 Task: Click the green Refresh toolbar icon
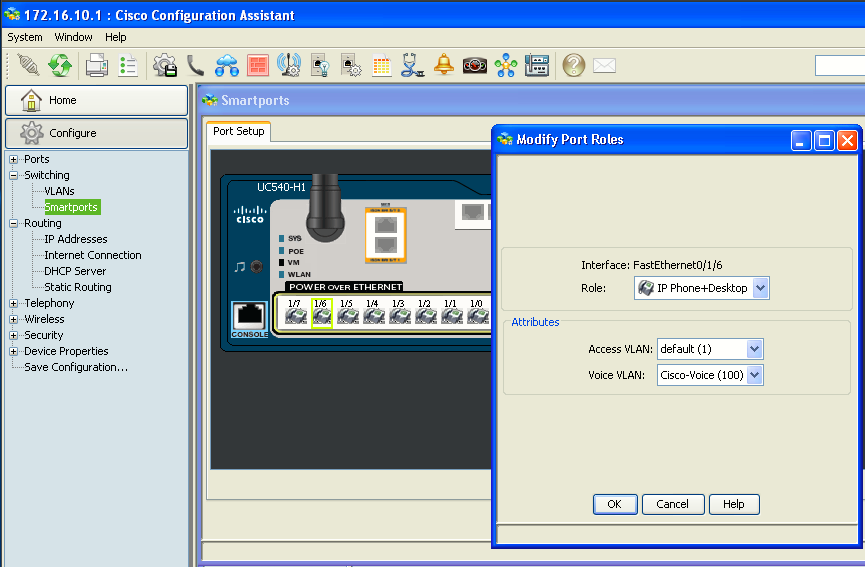pyautogui.click(x=60, y=65)
